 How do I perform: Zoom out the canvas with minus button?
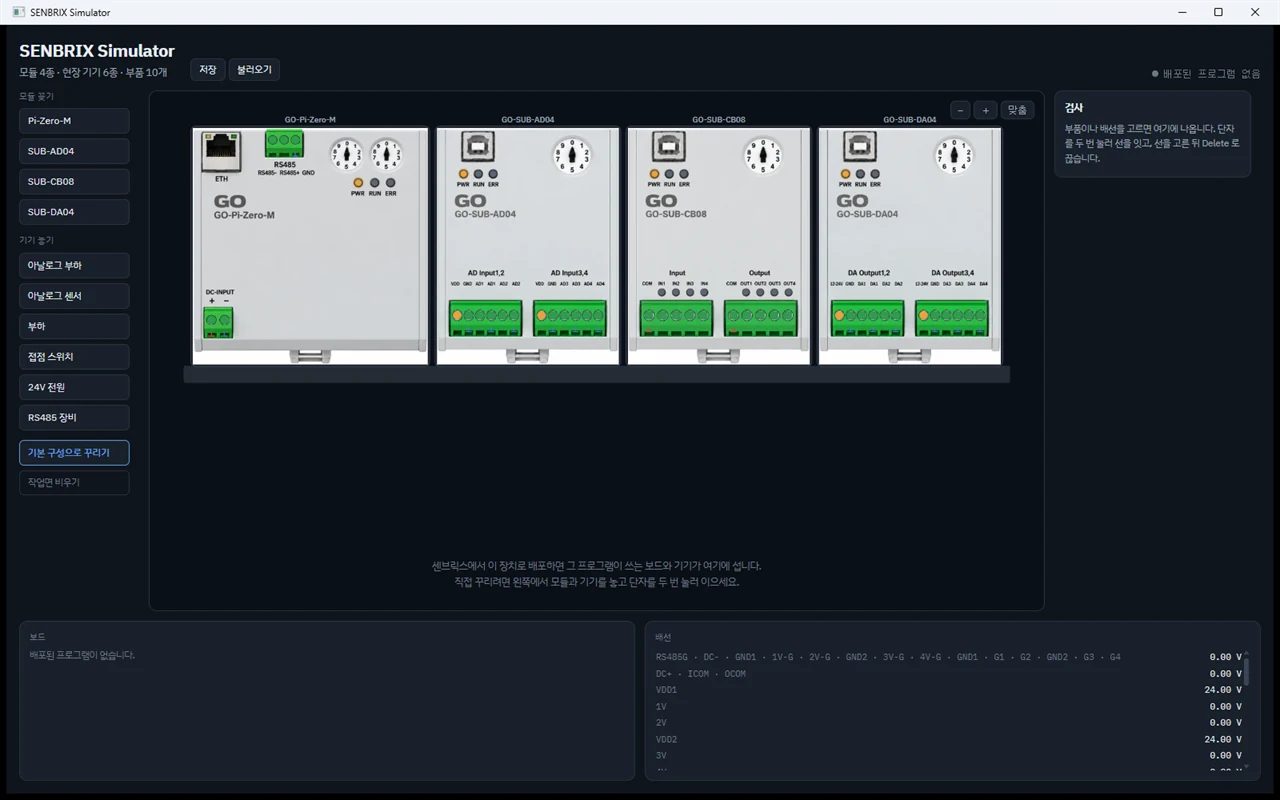point(960,110)
